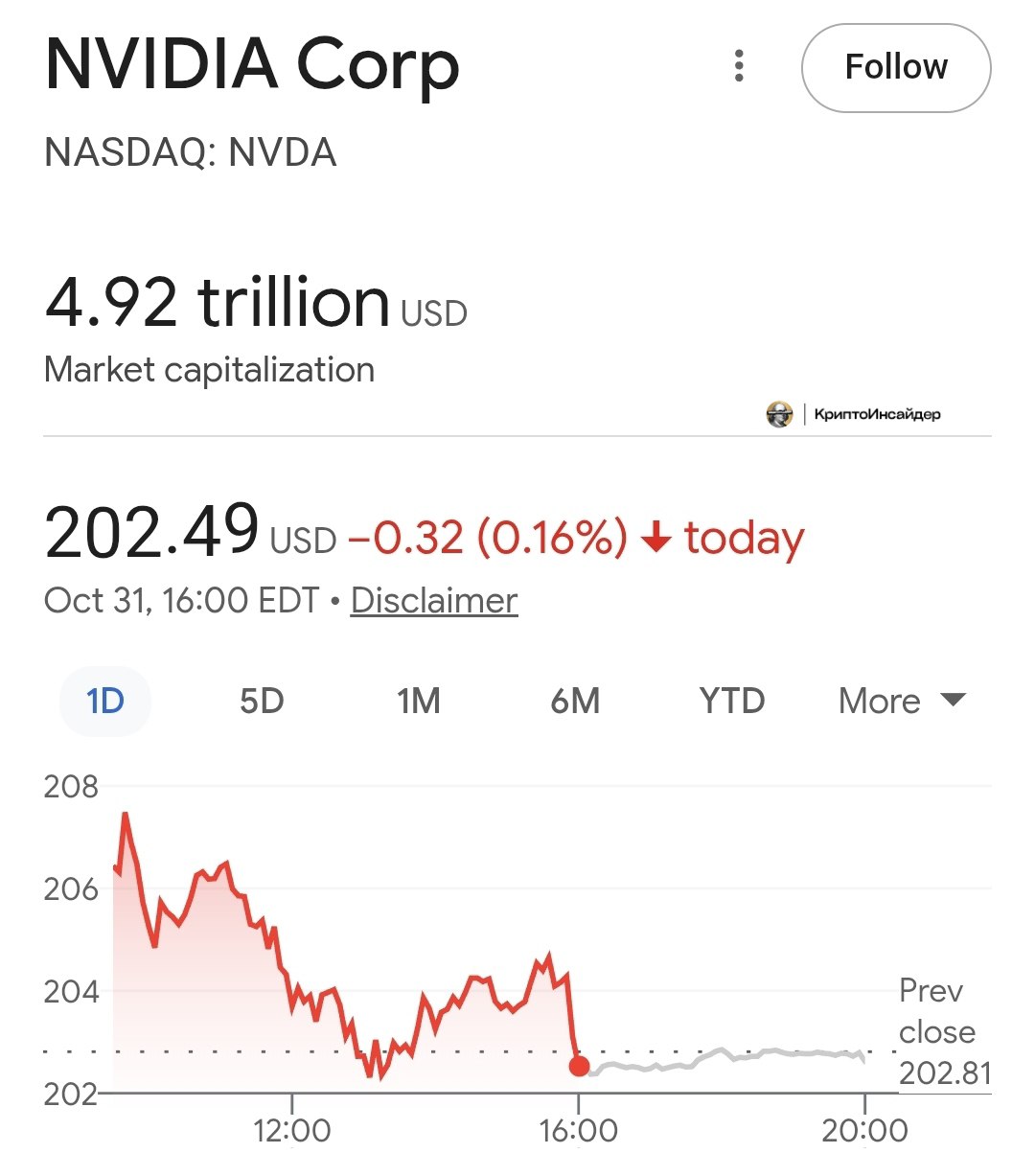Open the Disclaimer link

point(434,601)
